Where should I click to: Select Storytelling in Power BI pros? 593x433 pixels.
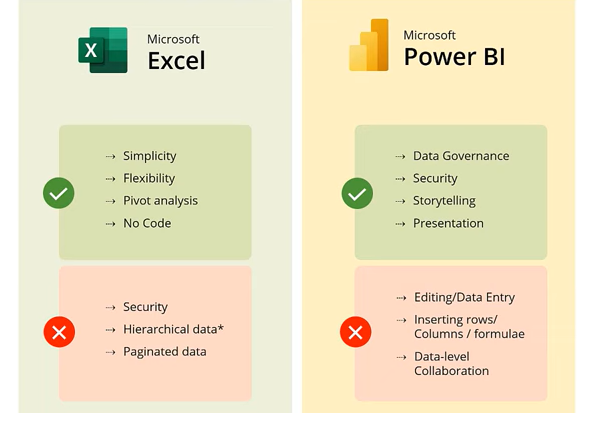pyautogui.click(x=444, y=201)
